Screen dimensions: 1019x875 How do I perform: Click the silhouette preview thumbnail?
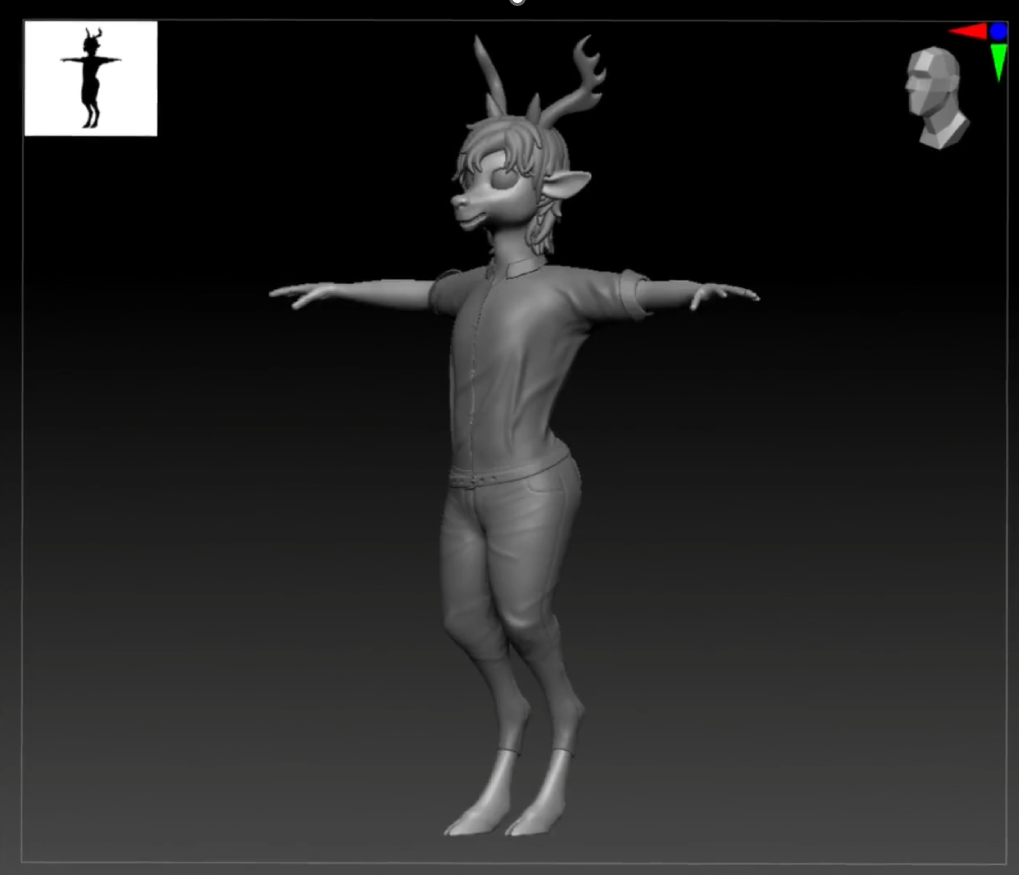[x=91, y=78]
